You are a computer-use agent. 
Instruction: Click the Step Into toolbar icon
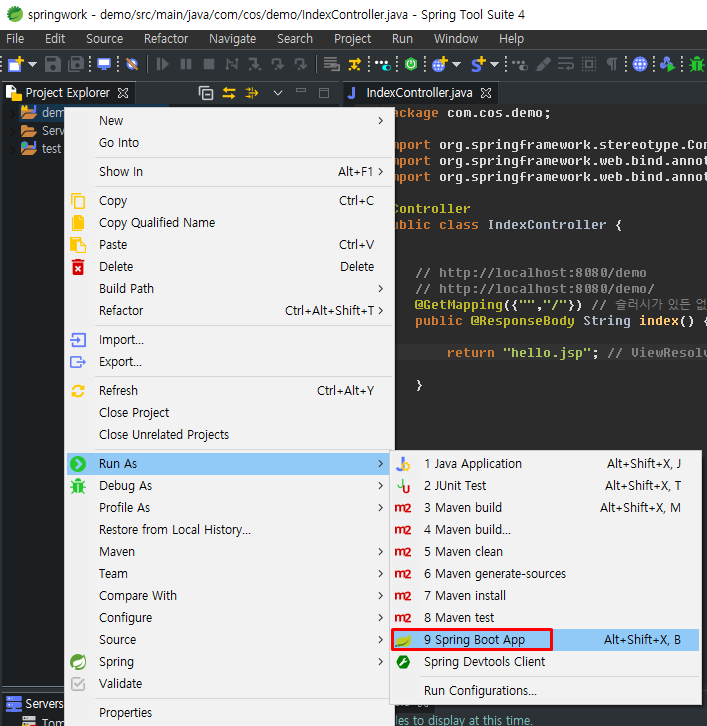pos(255,64)
